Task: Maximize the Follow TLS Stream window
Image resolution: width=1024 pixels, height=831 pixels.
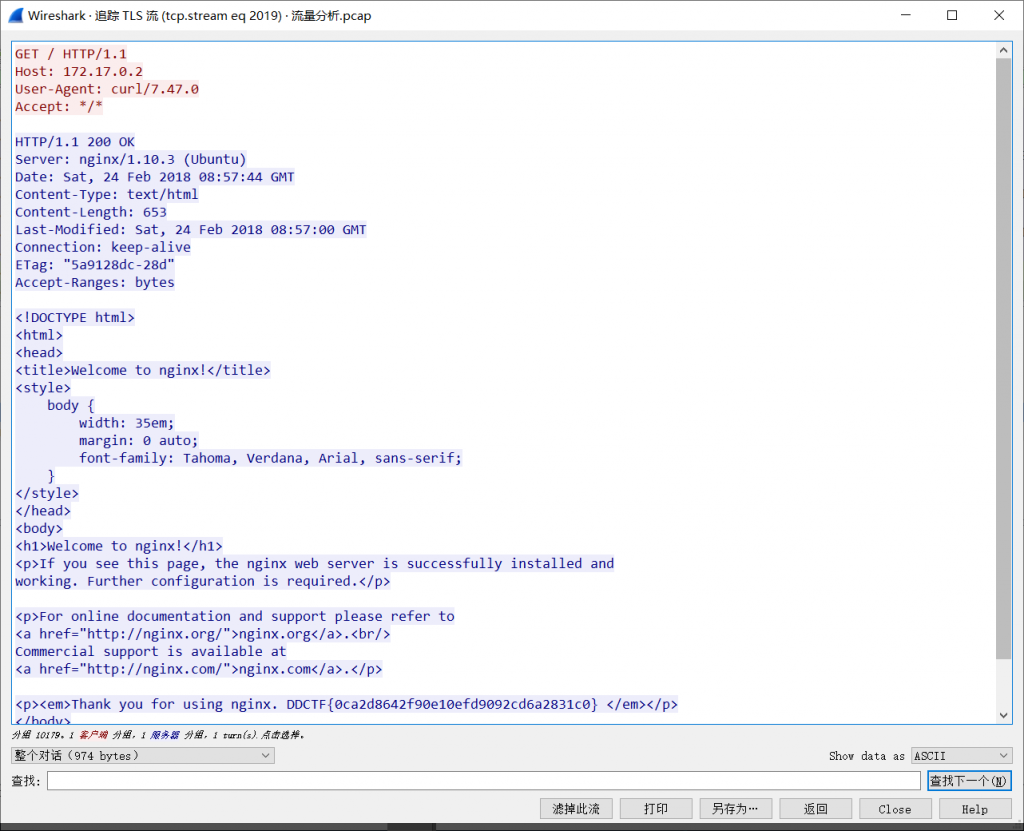Action: (952, 15)
